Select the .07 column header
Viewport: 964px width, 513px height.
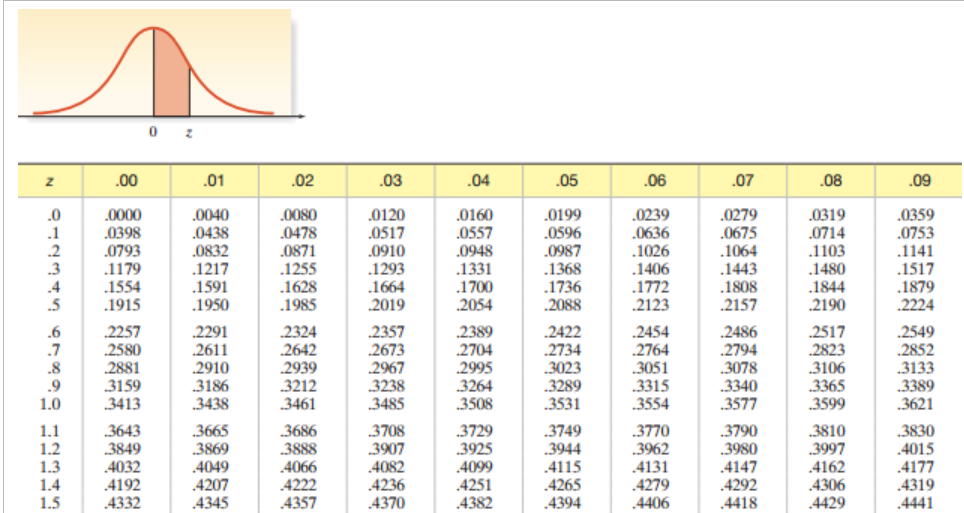743,181
